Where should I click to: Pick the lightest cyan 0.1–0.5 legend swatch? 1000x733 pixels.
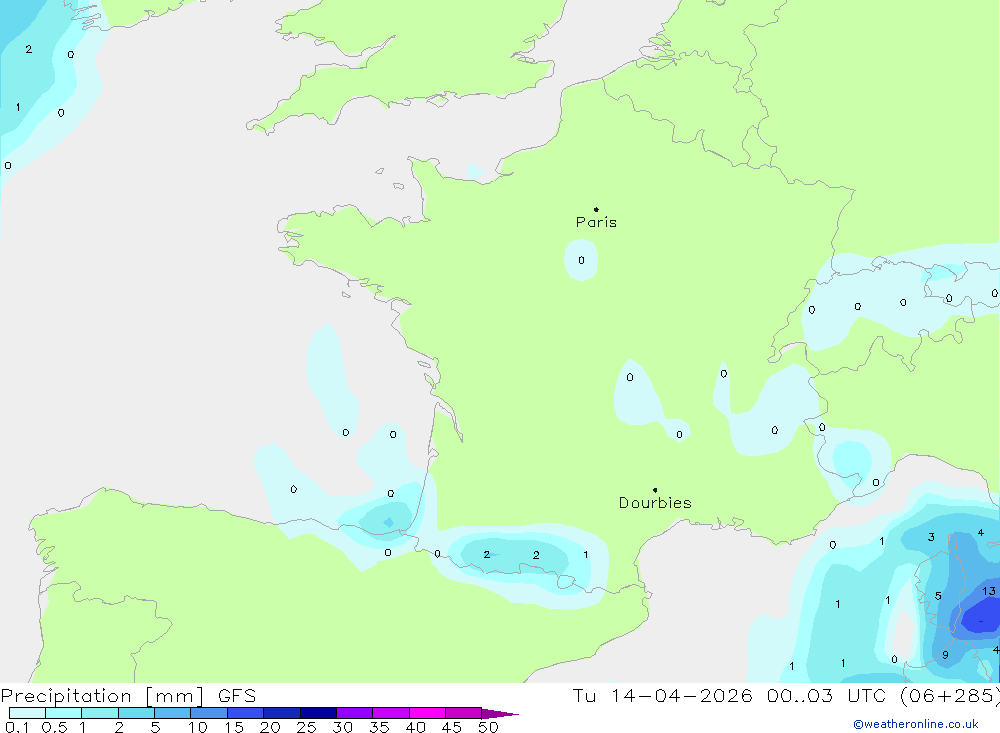(x=27, y=713)
